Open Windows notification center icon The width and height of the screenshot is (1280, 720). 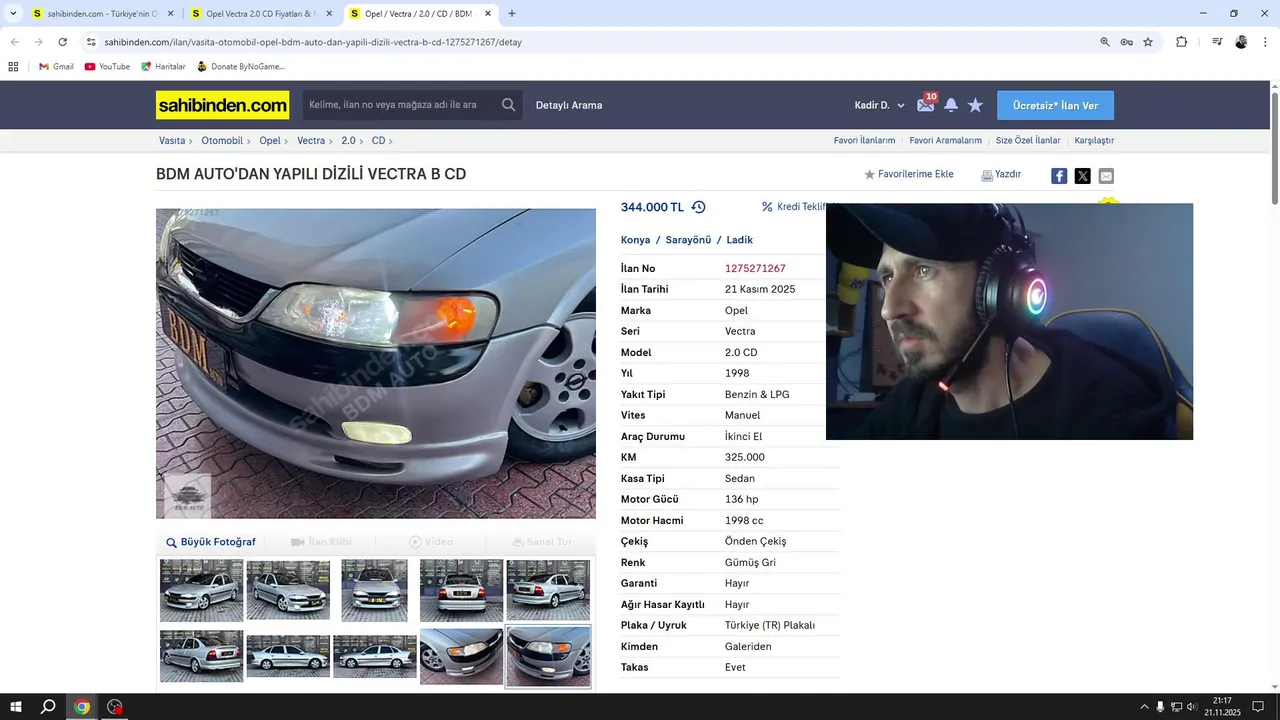click(x=1258, y=707)
